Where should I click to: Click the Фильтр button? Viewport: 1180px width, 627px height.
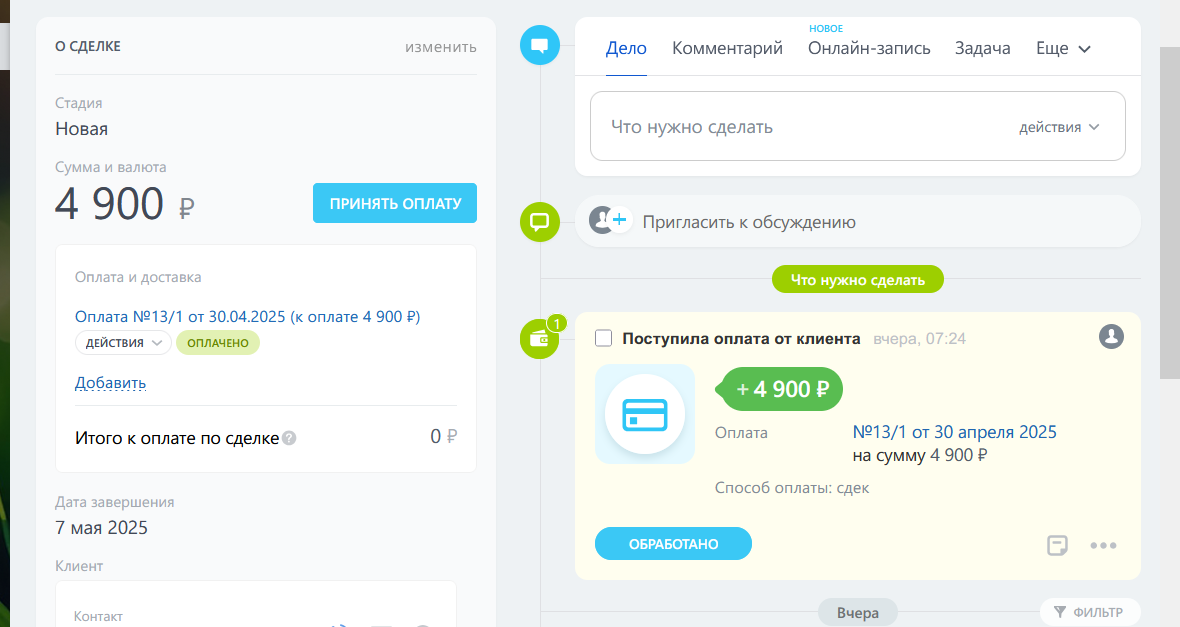[x=1090, y=612]
